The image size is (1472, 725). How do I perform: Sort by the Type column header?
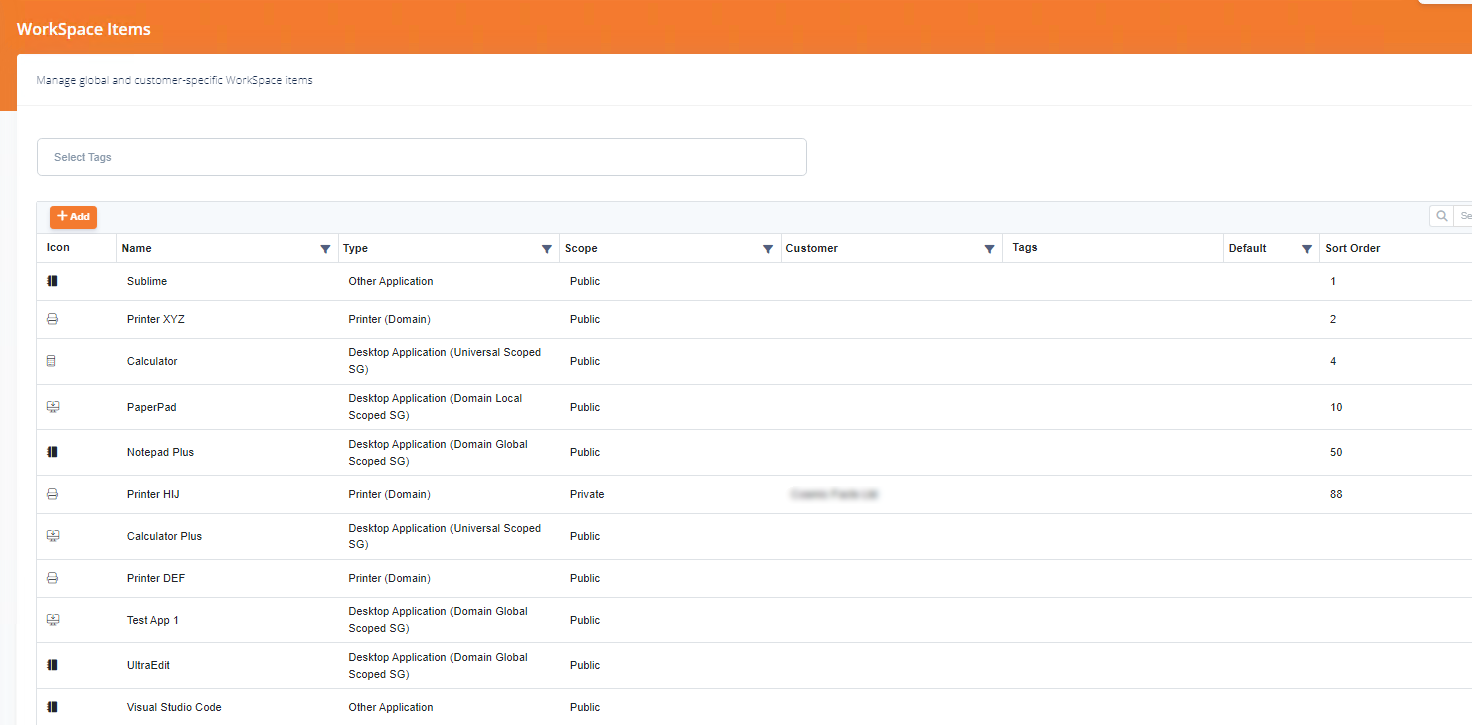click(x=355, y=248)
